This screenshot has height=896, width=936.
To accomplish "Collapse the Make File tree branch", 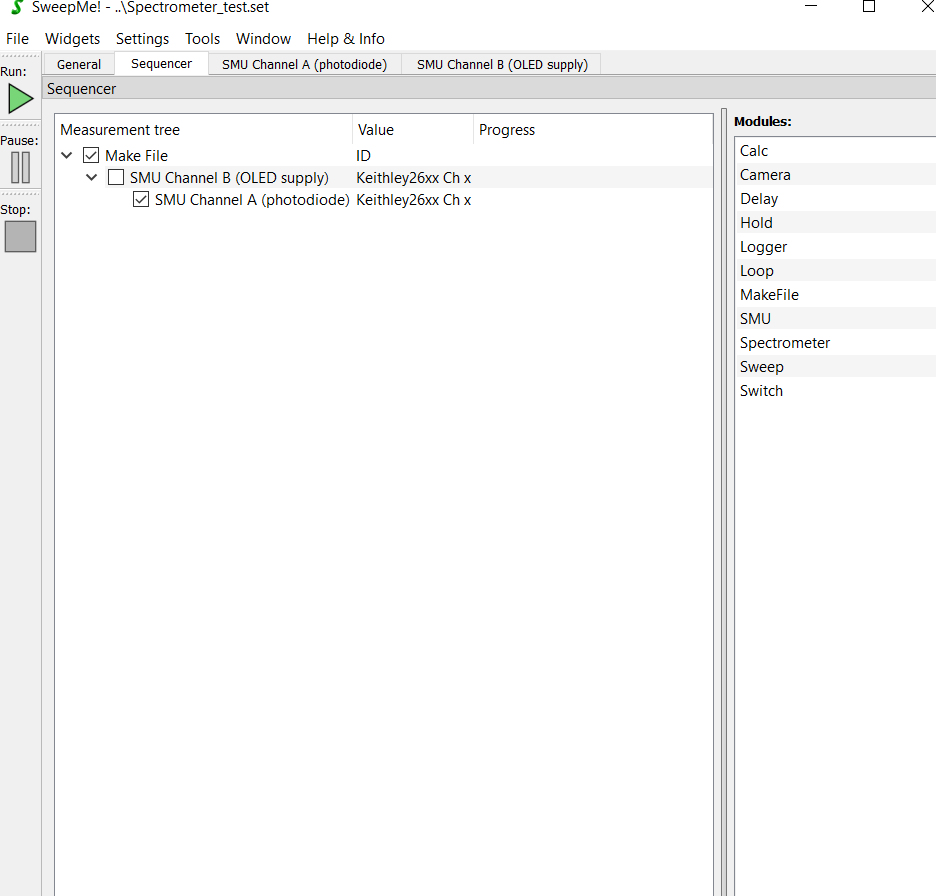I will tap(67, 156).
